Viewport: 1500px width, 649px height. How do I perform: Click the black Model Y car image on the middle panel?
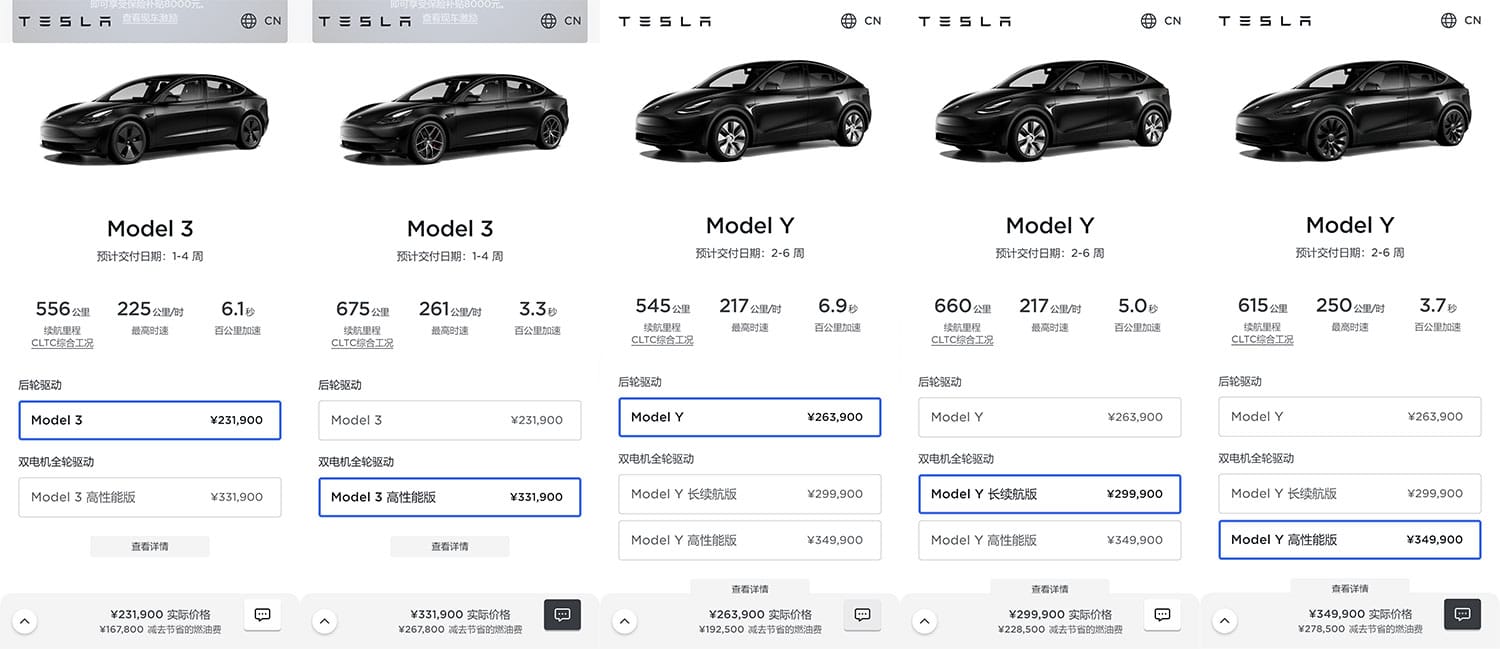pos(750,110)
